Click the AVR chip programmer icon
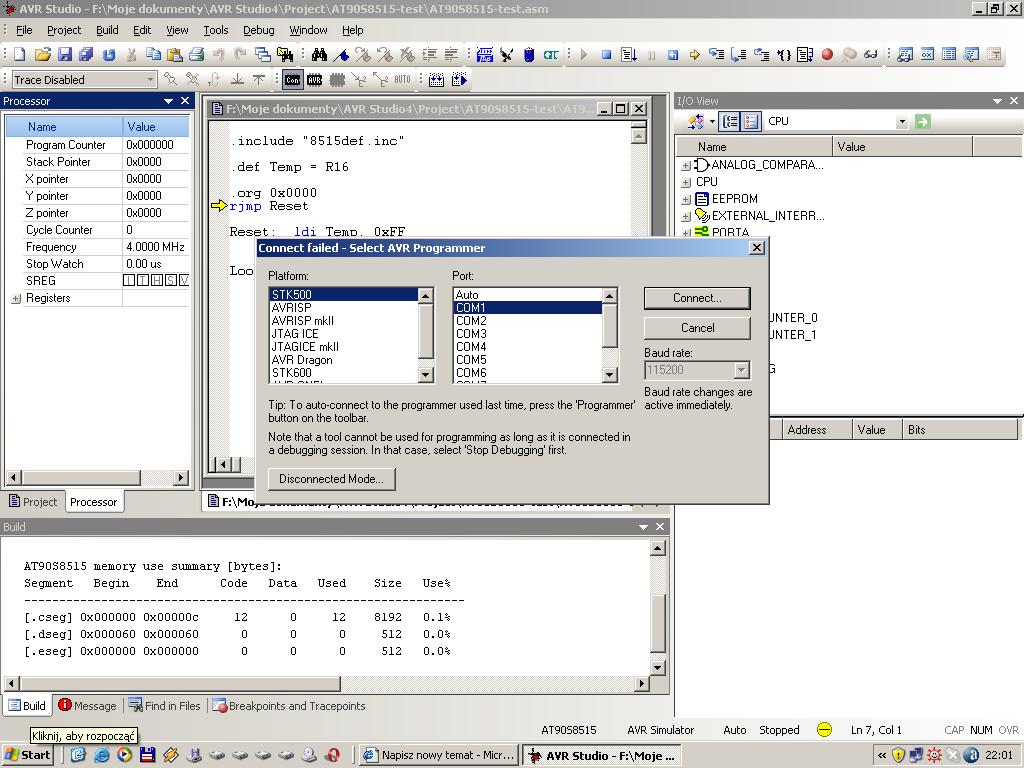 (x=314, y=80)
